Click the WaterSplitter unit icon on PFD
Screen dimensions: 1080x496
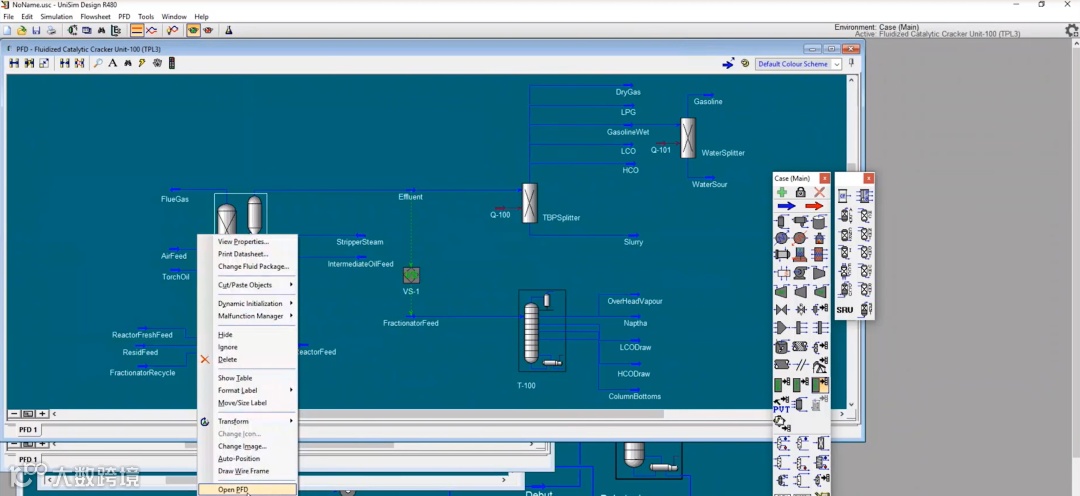687,138
